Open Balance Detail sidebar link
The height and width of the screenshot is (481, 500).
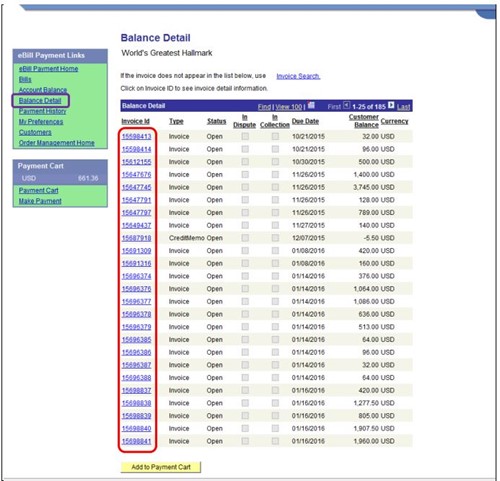coord(40,101)
